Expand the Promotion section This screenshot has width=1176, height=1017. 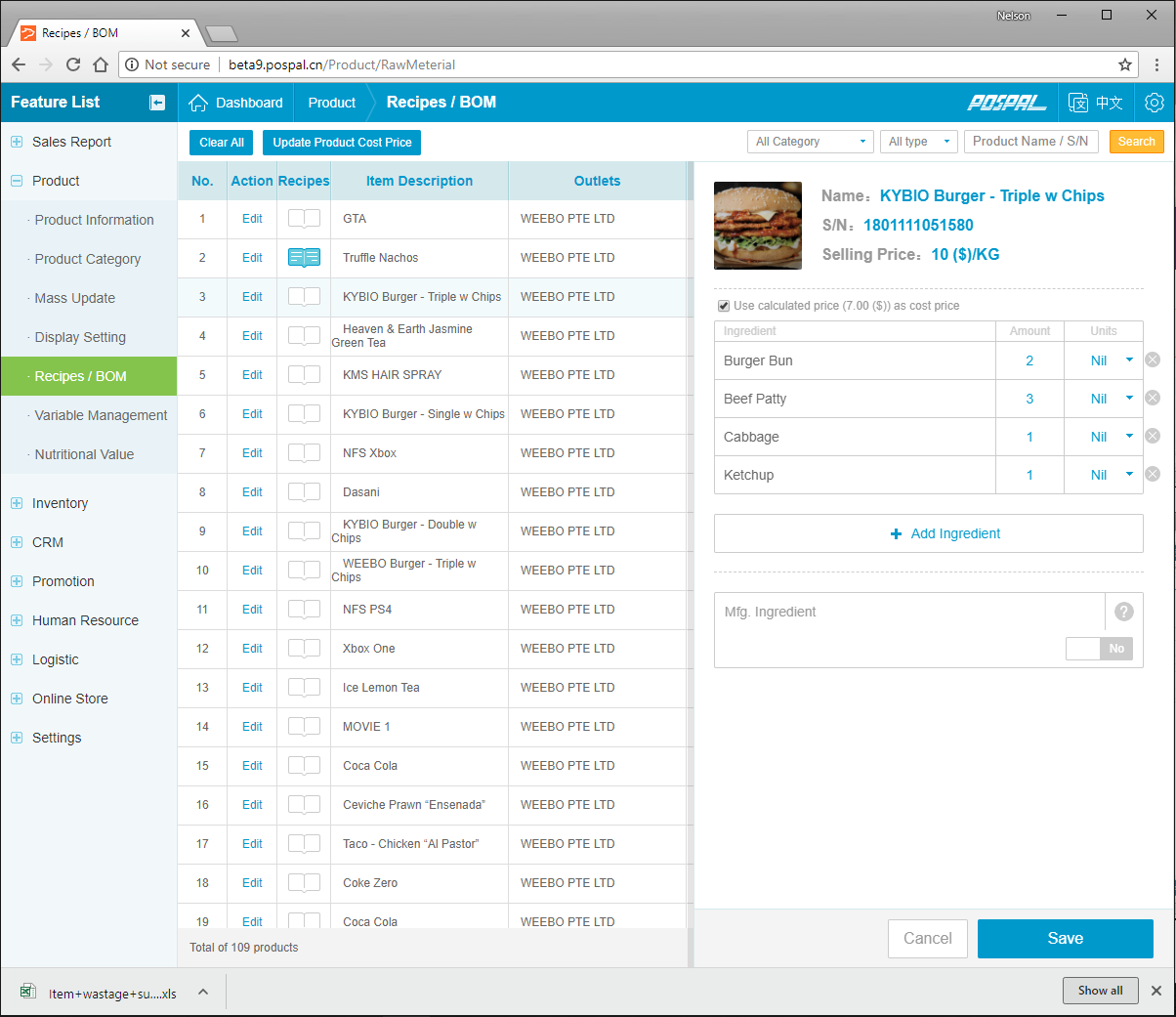[17, 581]
